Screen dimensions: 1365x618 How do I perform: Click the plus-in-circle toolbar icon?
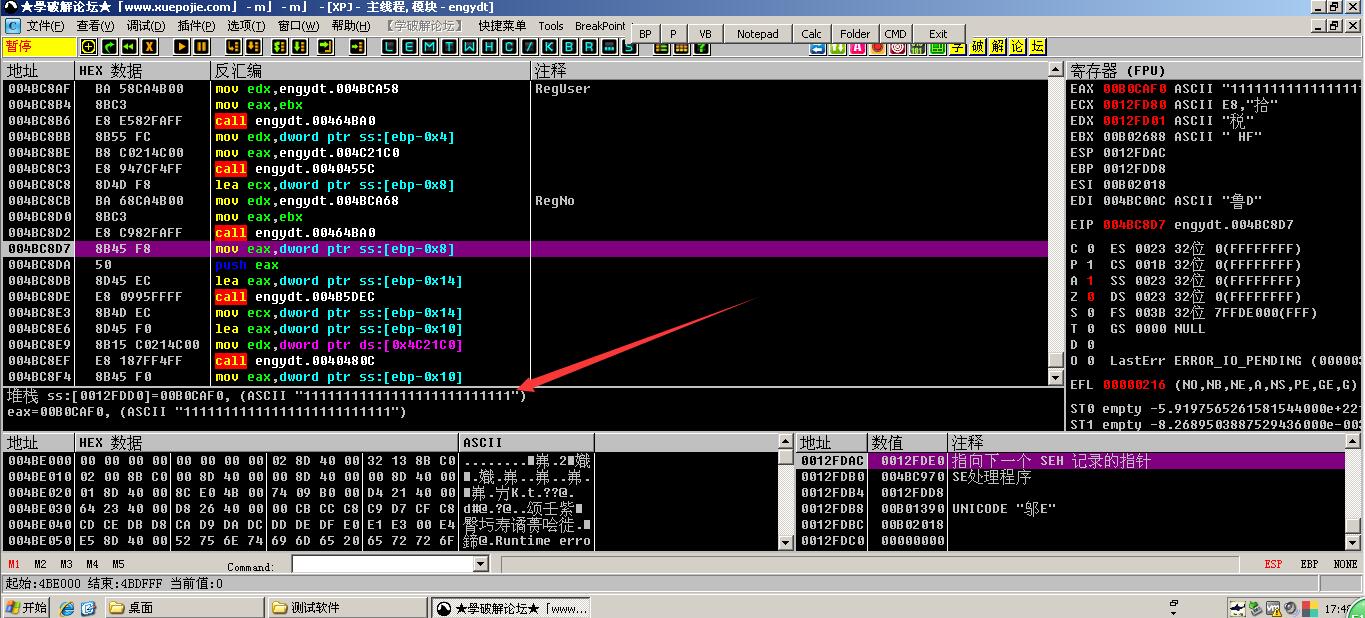pyautogui.click(x=88, y=46)
